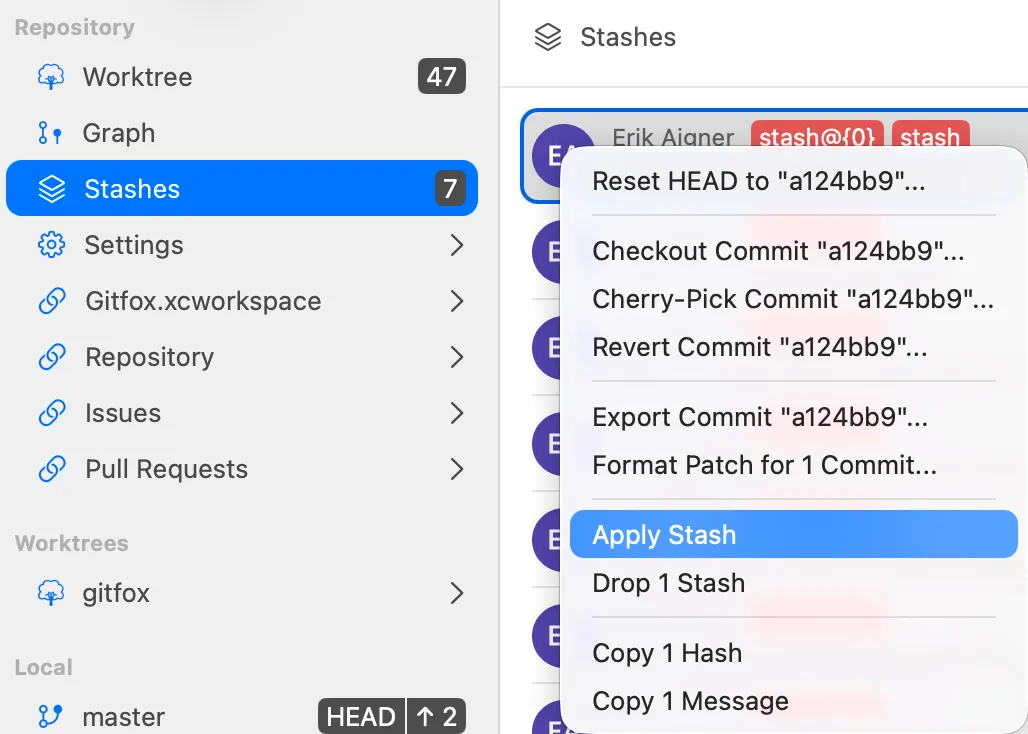This screenshot has height=734, width=1028.
Task: Click the 47 badge on Worktree
Action: coord(442,77)
